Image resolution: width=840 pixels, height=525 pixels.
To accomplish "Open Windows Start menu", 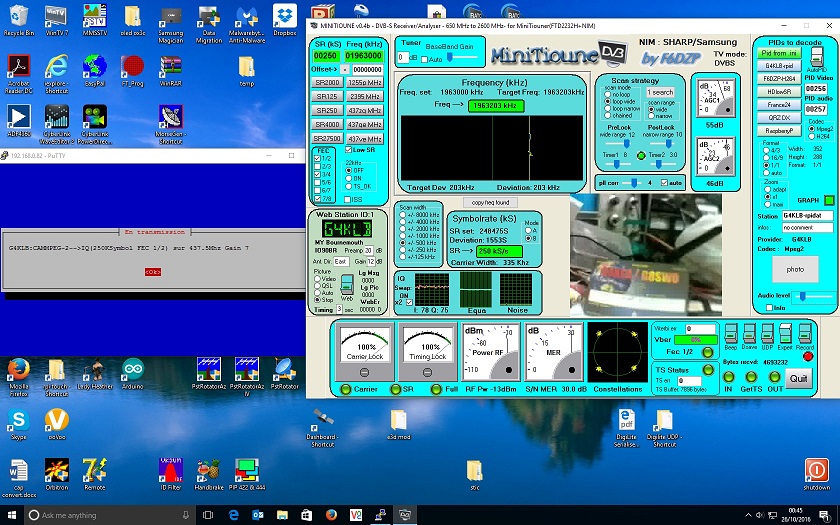I will point(11,515).
